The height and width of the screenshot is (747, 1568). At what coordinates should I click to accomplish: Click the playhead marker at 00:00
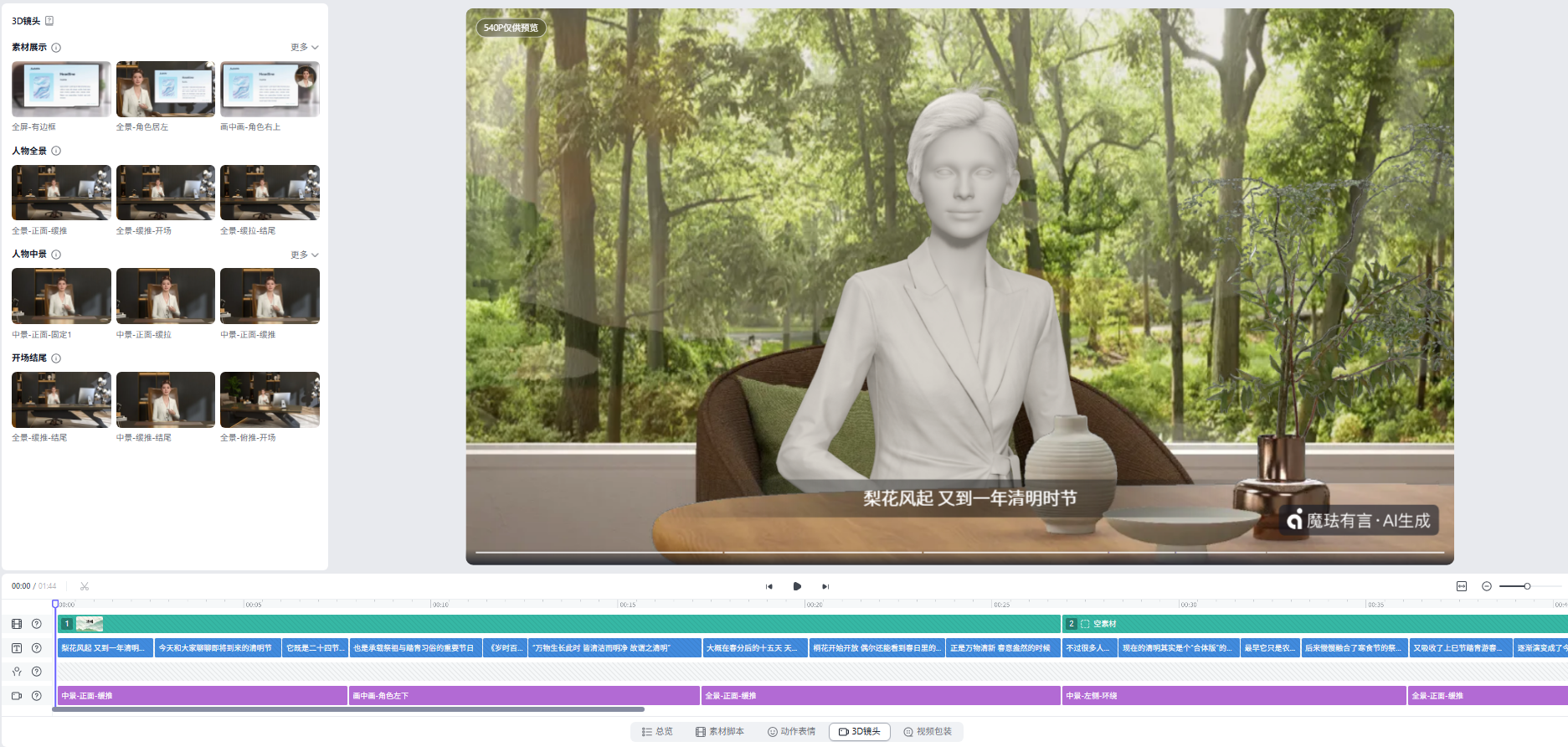(55, 604)
